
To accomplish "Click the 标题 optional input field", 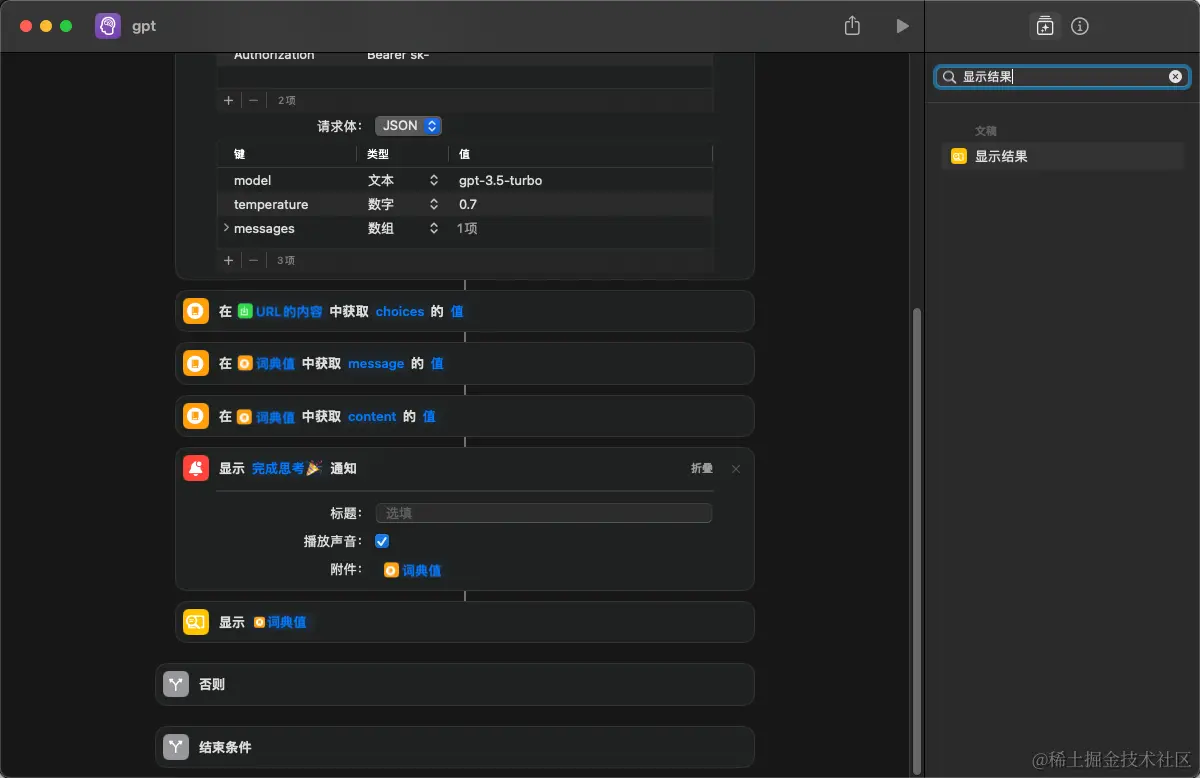I will coord(544,513).
